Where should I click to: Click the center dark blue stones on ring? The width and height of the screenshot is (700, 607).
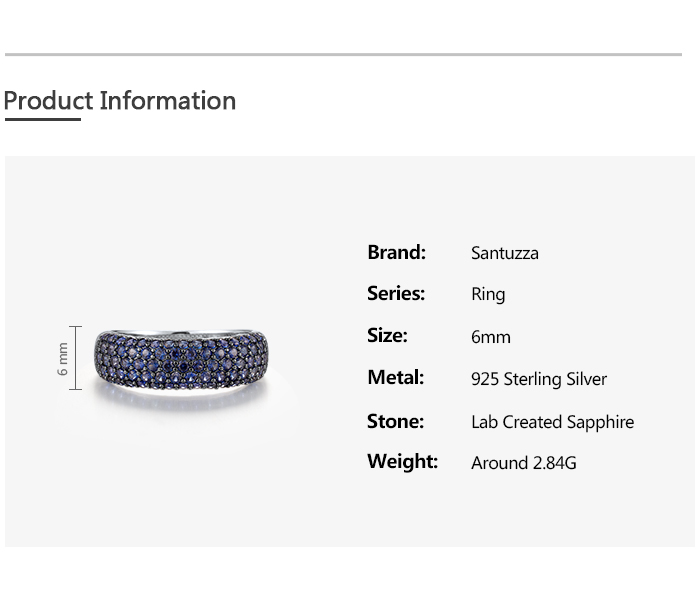click(179, 361)
